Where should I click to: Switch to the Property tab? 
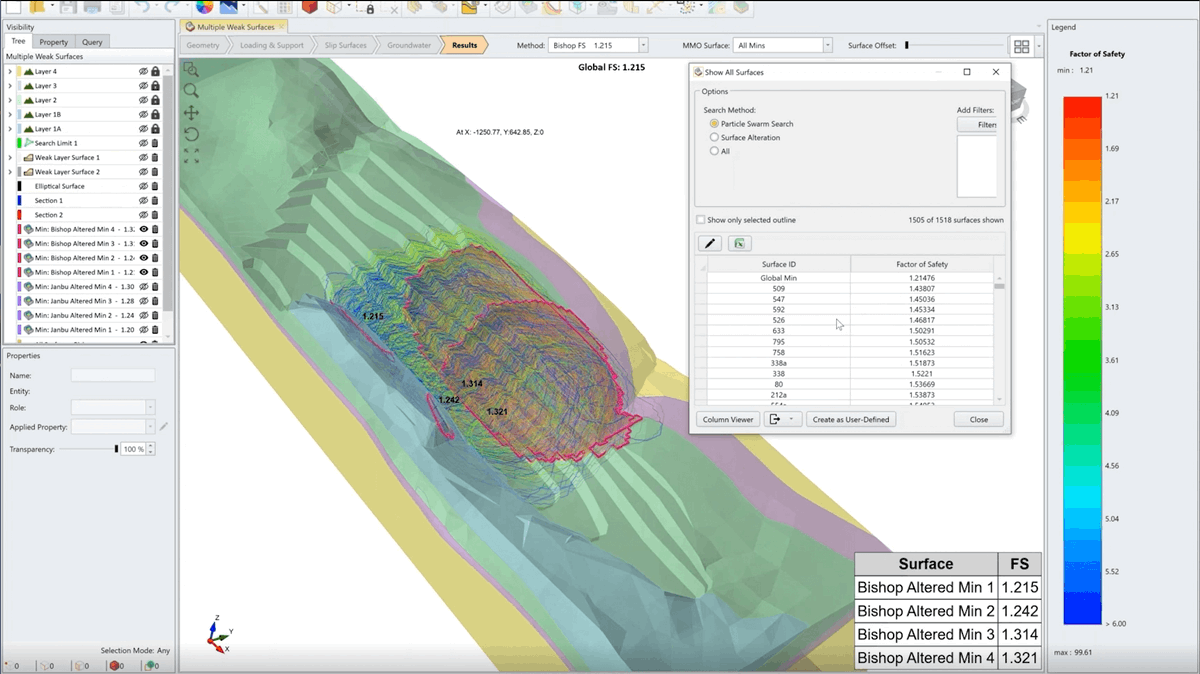[x=53, y=41]
